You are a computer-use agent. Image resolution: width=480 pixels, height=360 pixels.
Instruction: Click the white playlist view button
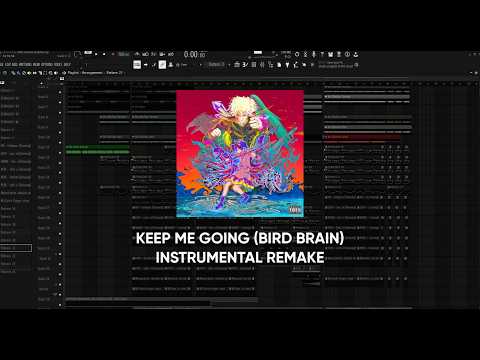(x=137, y=65)
